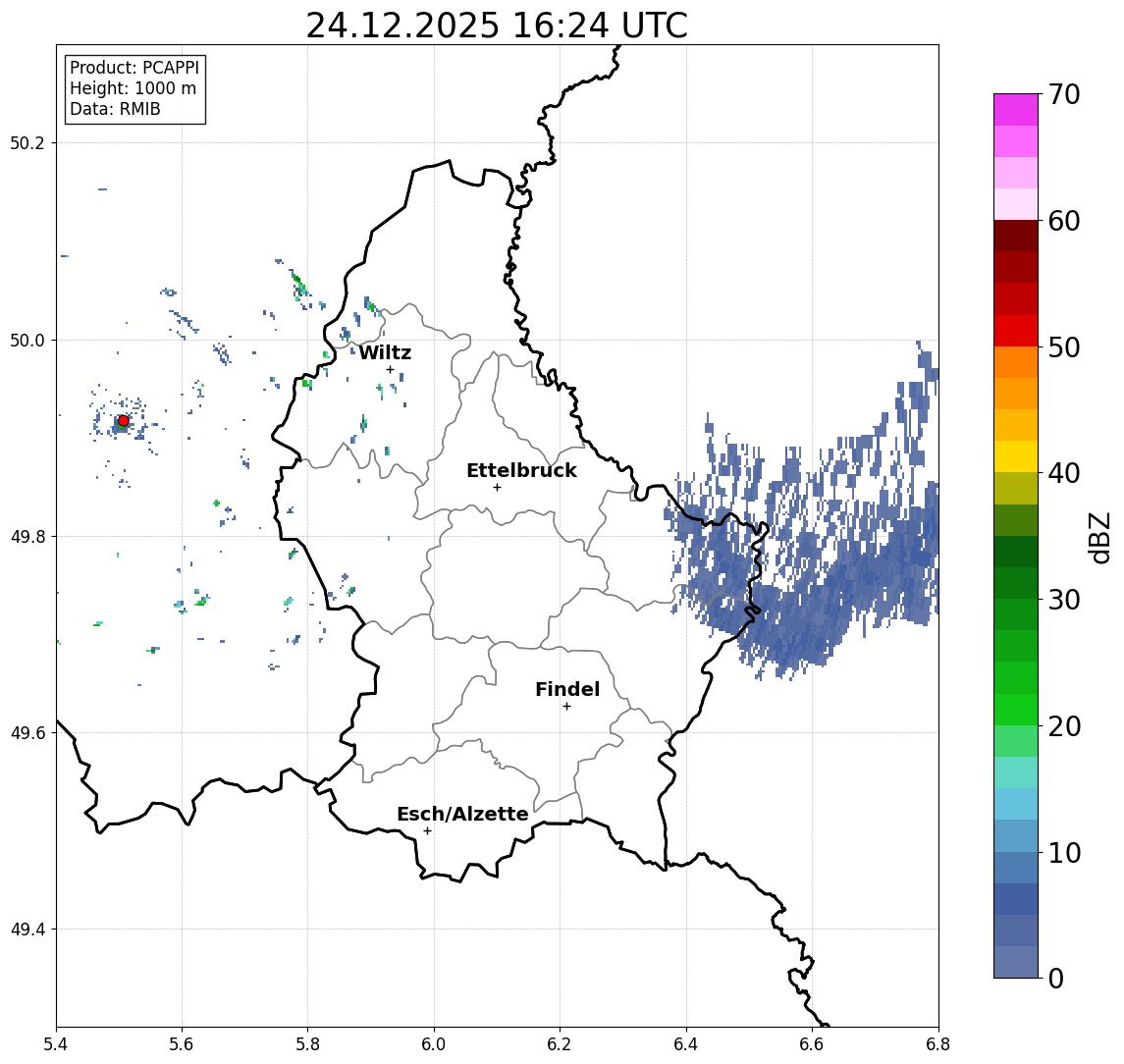1124x1064 pixels.
Task: Click latitude axis tick 49.4
Action: 27,930
